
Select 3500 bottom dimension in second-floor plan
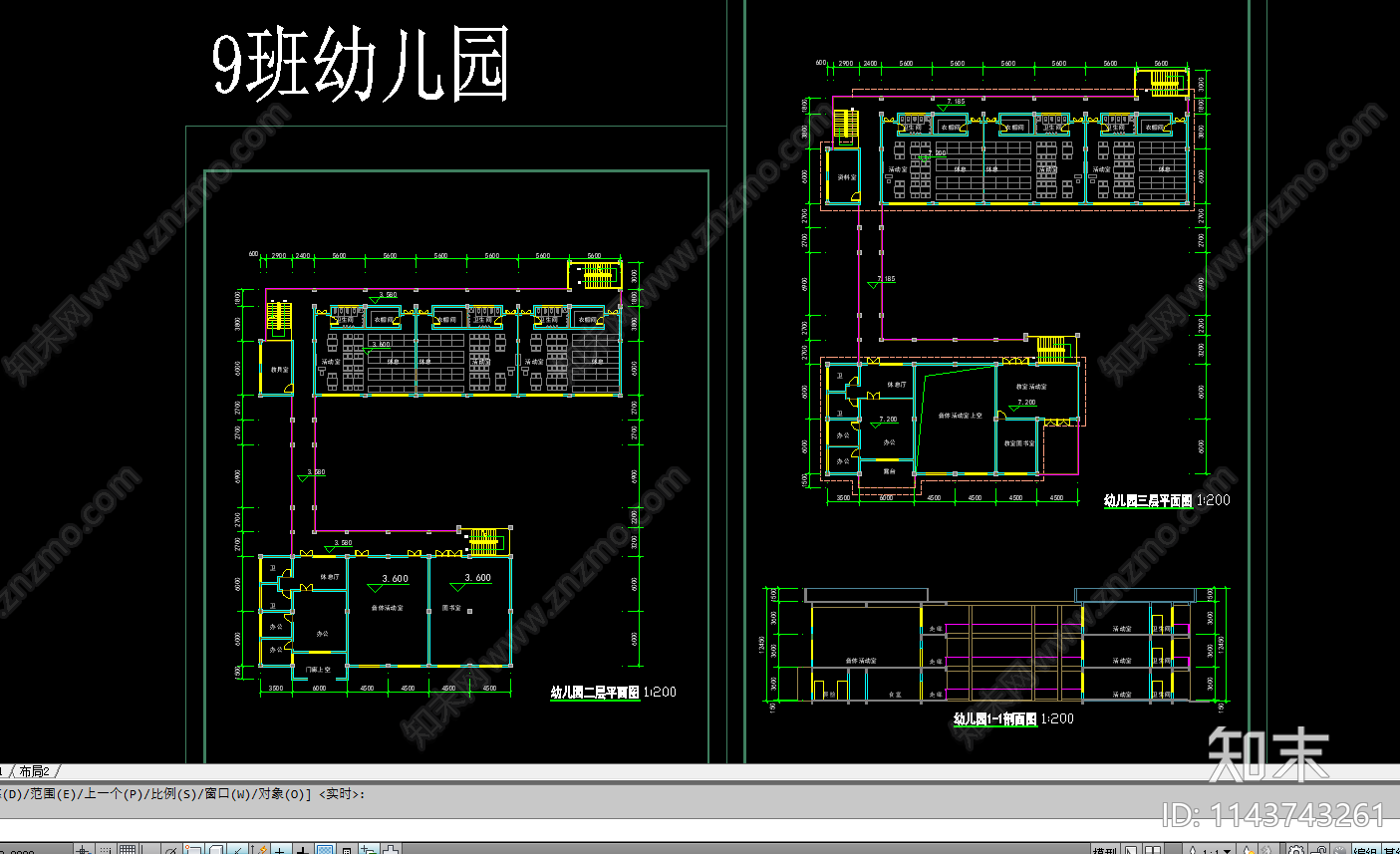pyautogui.click(x=276, y=688)
